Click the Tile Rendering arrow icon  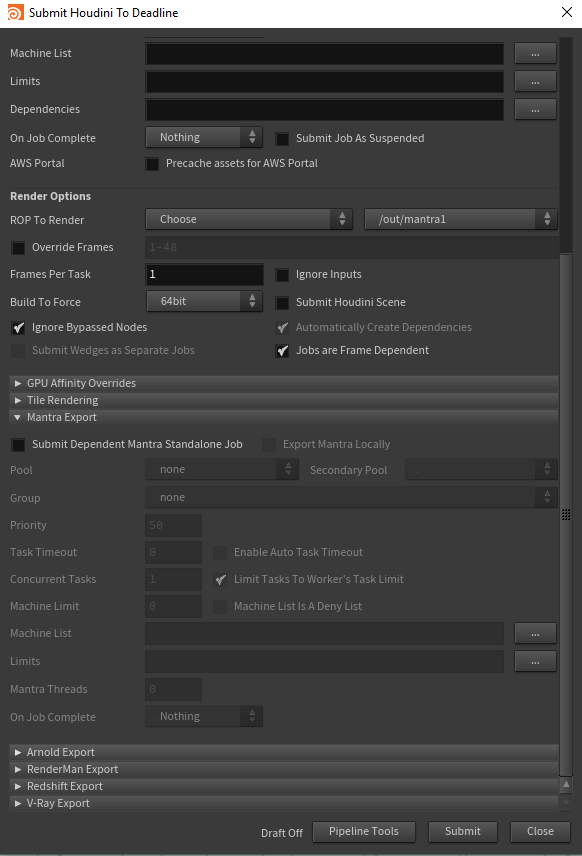click(x=17, y=400)
